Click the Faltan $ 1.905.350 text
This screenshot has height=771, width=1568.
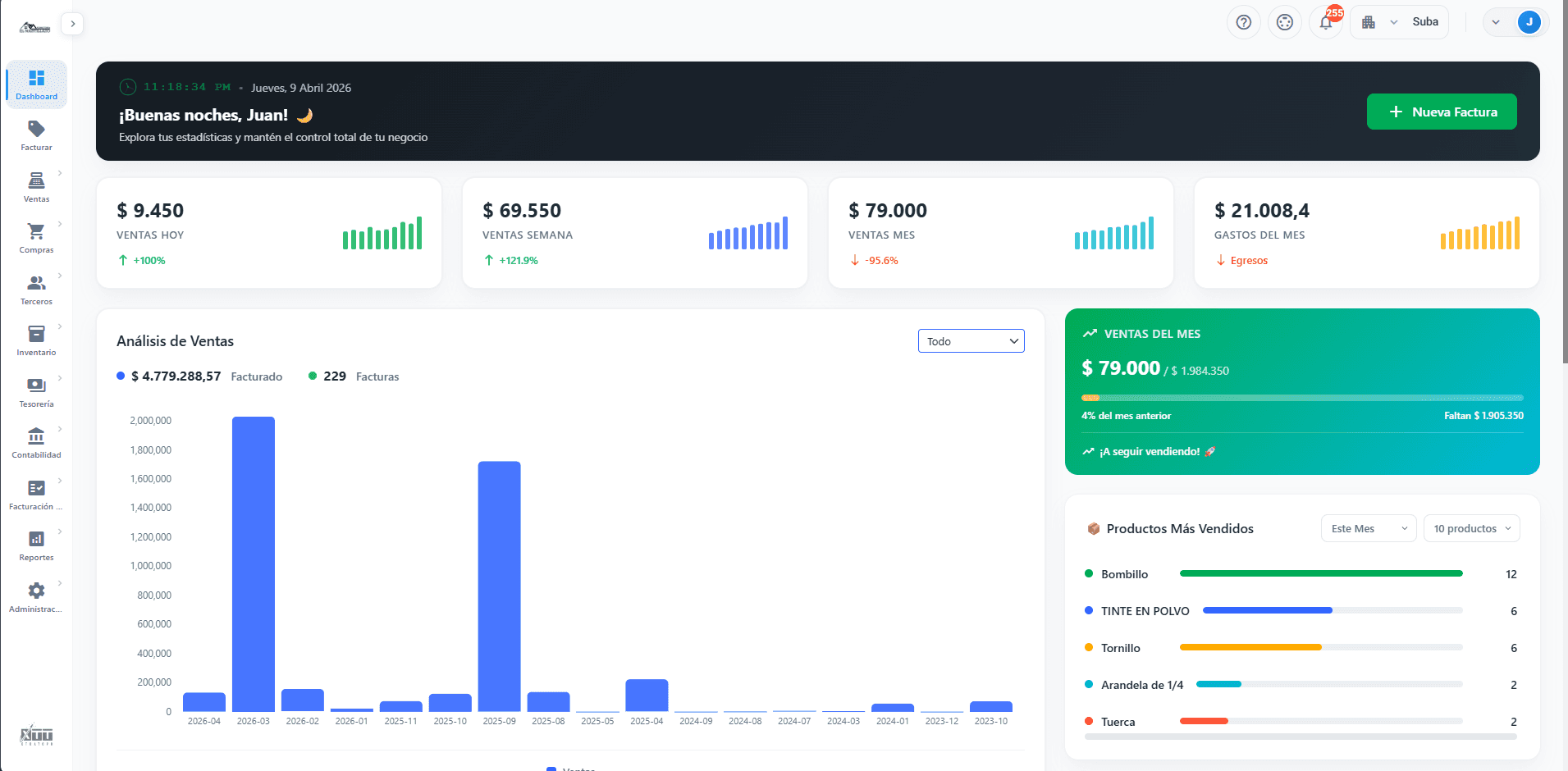1483,416
